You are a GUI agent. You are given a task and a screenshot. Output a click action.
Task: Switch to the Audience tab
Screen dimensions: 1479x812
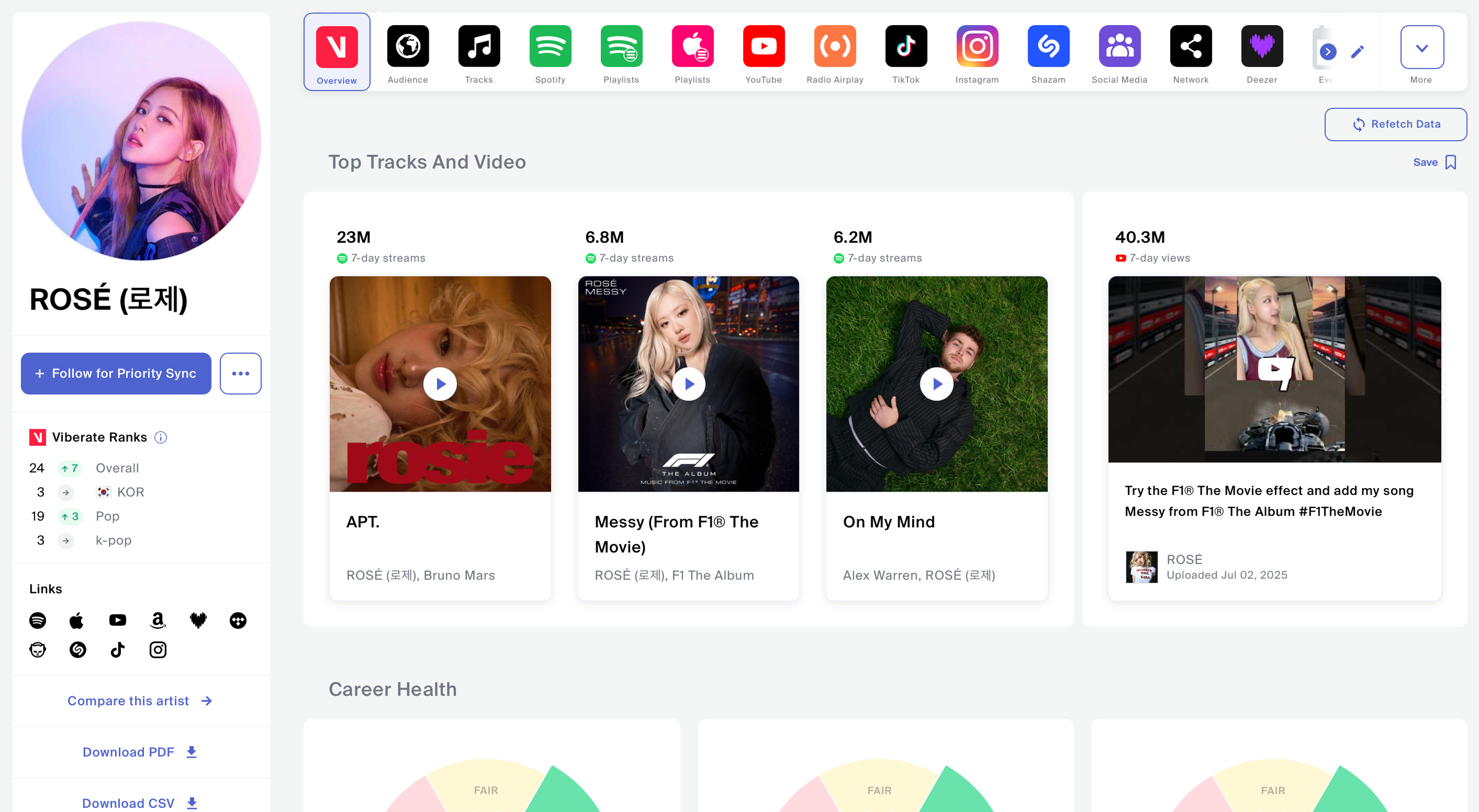(408, 46)
